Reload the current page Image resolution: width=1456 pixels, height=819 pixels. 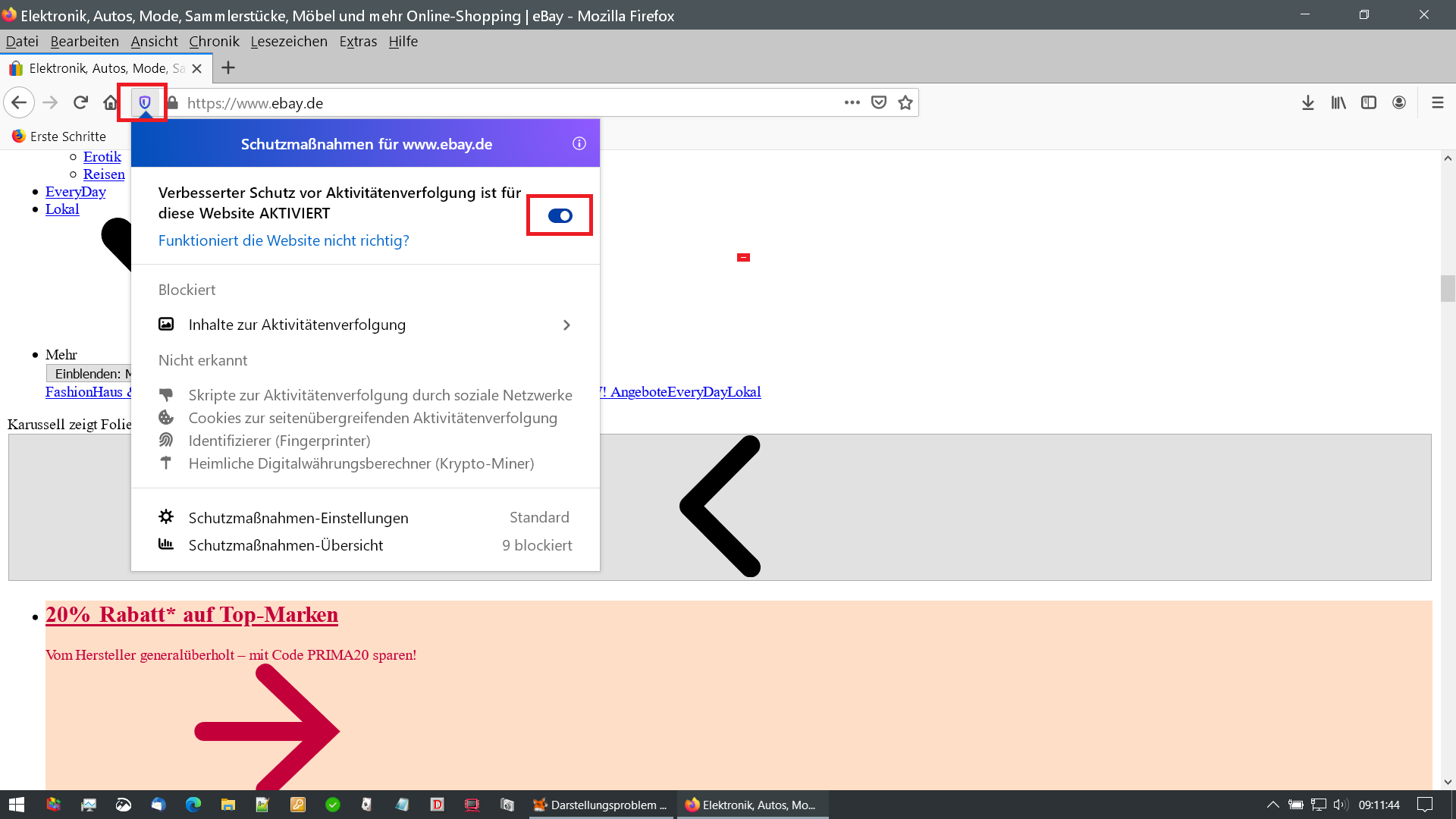(80, 102)
